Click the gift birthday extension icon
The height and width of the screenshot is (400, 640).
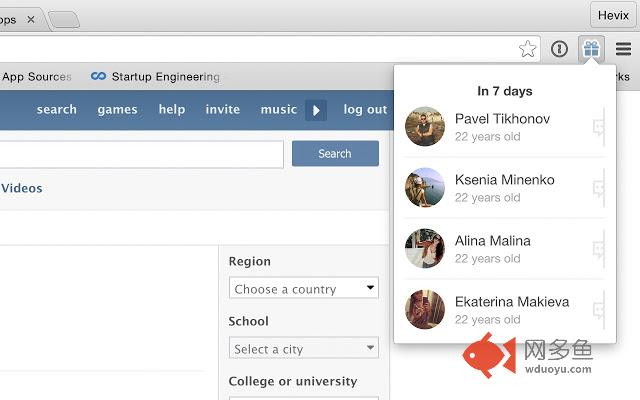(591, 49)
